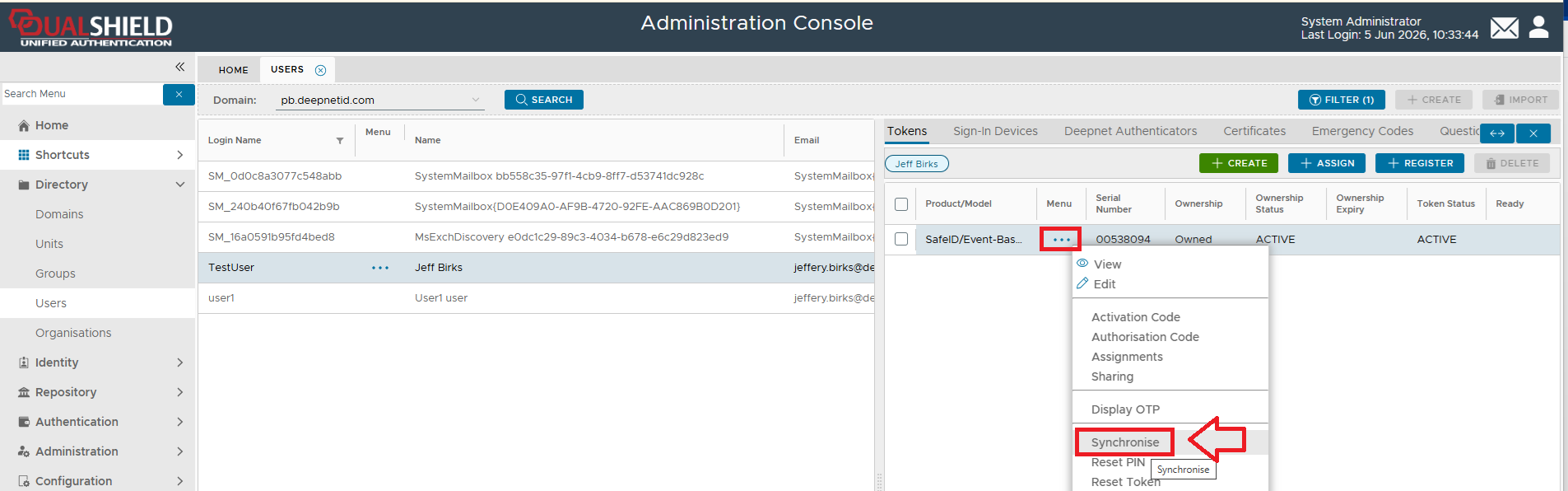This screenshot has height=491, width=1568.
Task: Open Organisations in the sidebar
Action: coord(73,333)
